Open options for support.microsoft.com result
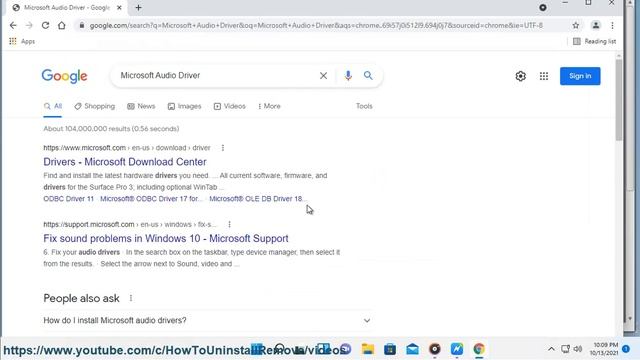 click(229, 224)
